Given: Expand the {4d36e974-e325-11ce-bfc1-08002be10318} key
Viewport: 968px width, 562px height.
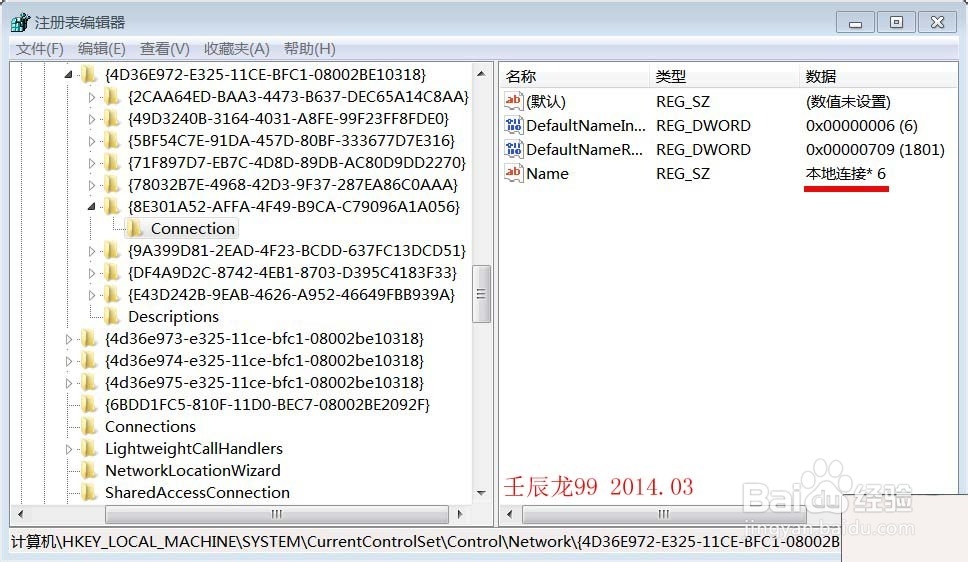Looking at the screenshot, I should click(69, 361).
